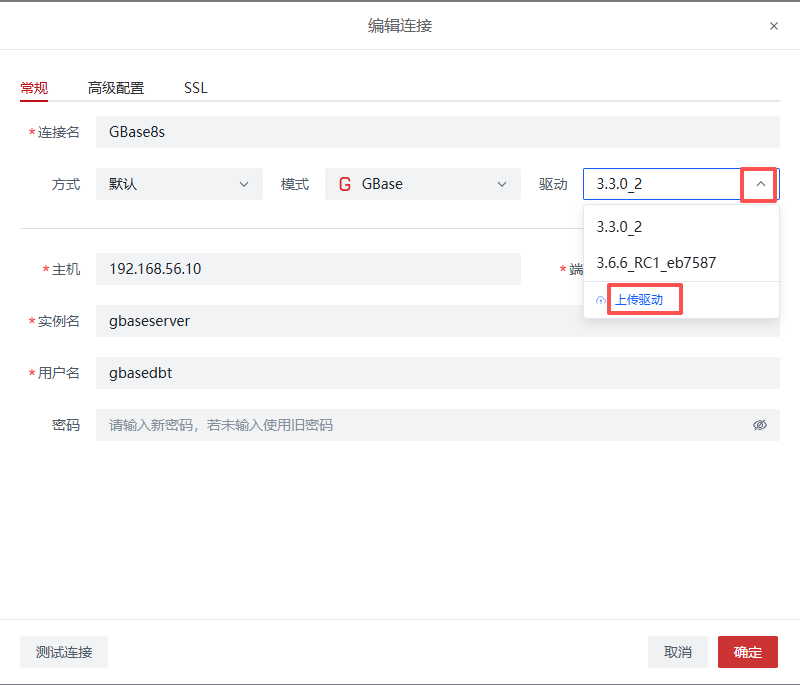800x685 pixels.
Task: Open the 模式 dropdown showing GBase
Action: click(422, 184)
